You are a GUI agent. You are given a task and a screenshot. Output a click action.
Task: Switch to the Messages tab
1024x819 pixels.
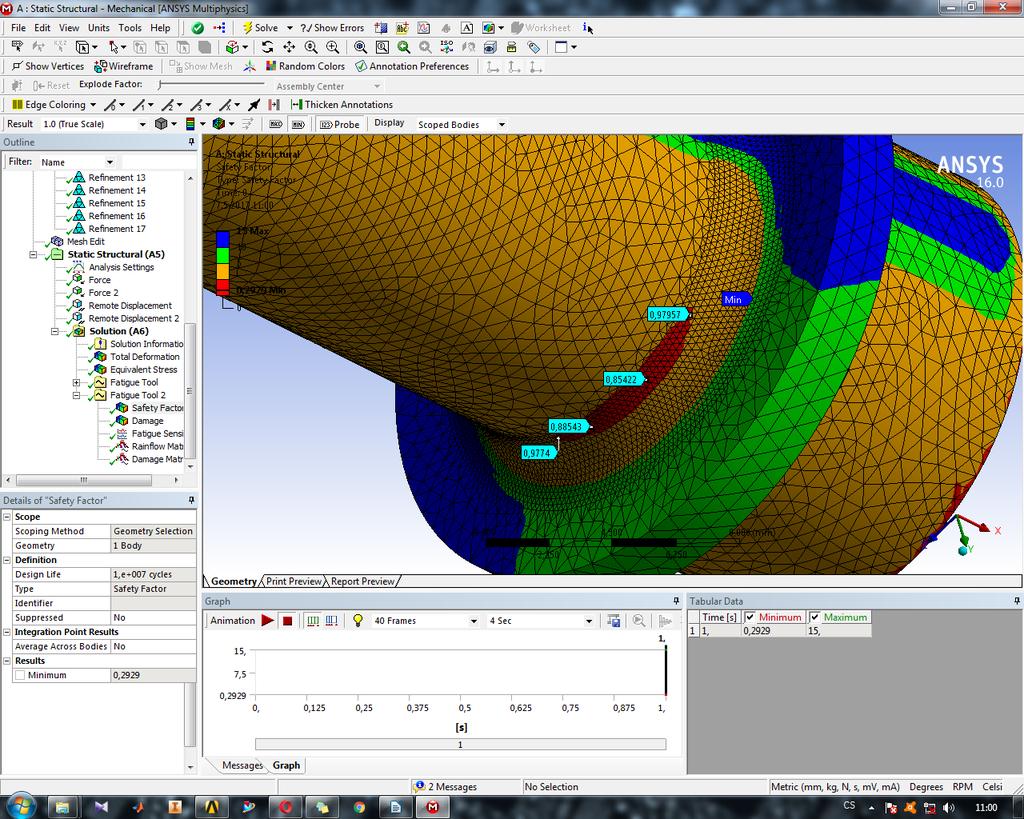[242, 765]
